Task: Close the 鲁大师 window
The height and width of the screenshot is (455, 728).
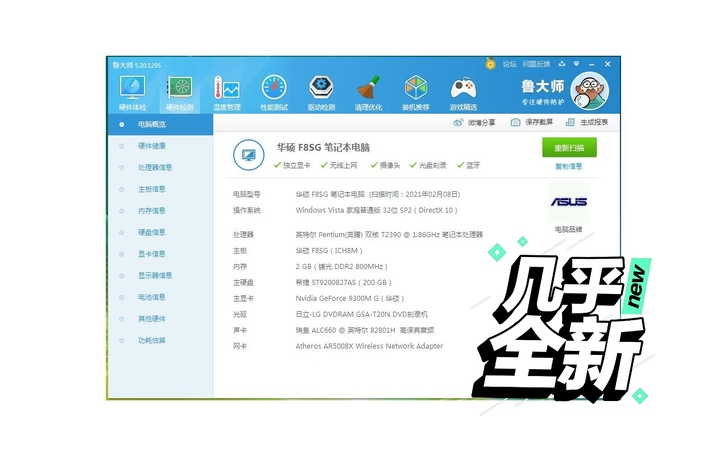Action: tap(607, 64)
